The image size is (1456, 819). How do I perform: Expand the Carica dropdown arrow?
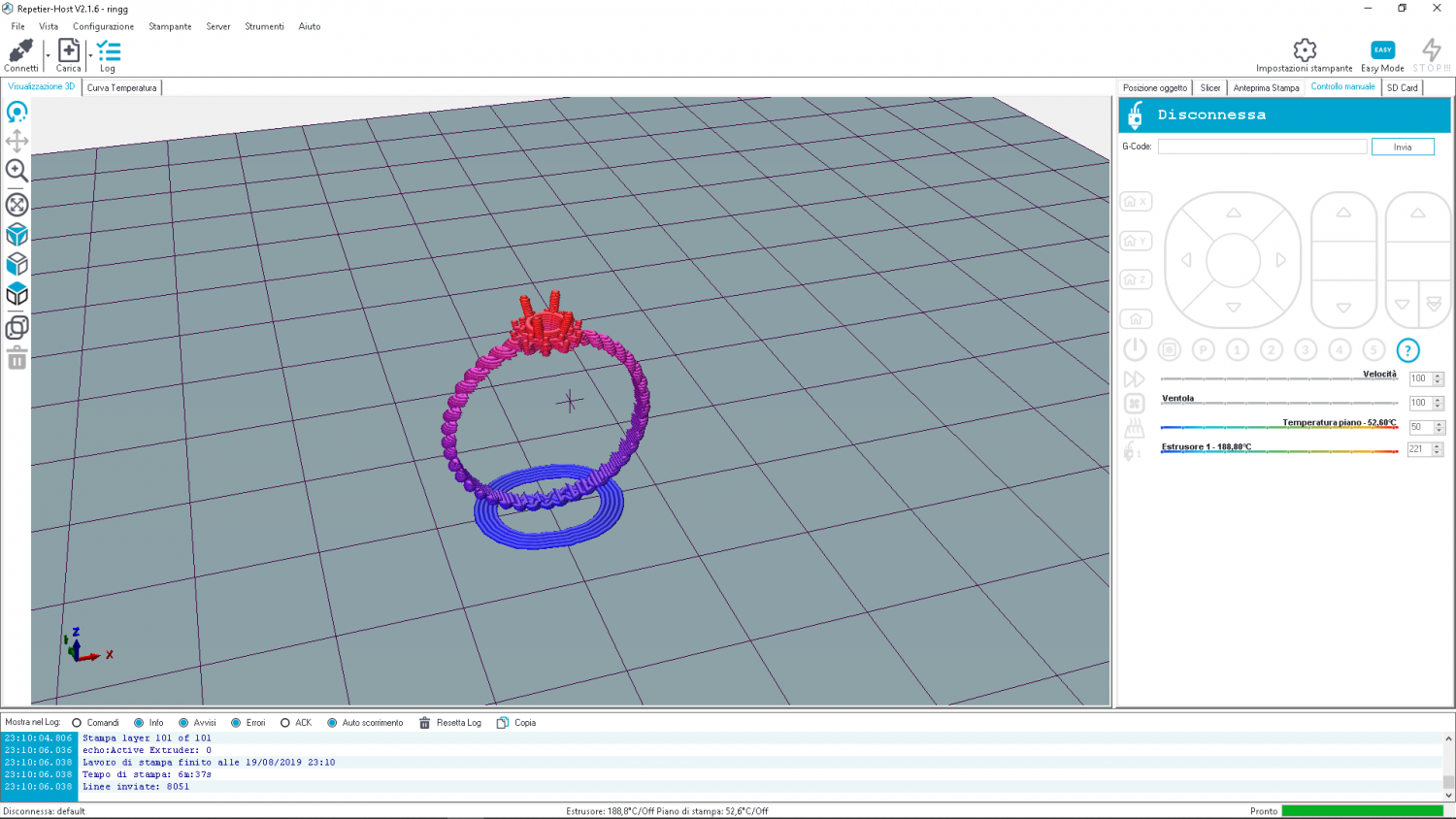pyautogui.click(x=90, y=56)
